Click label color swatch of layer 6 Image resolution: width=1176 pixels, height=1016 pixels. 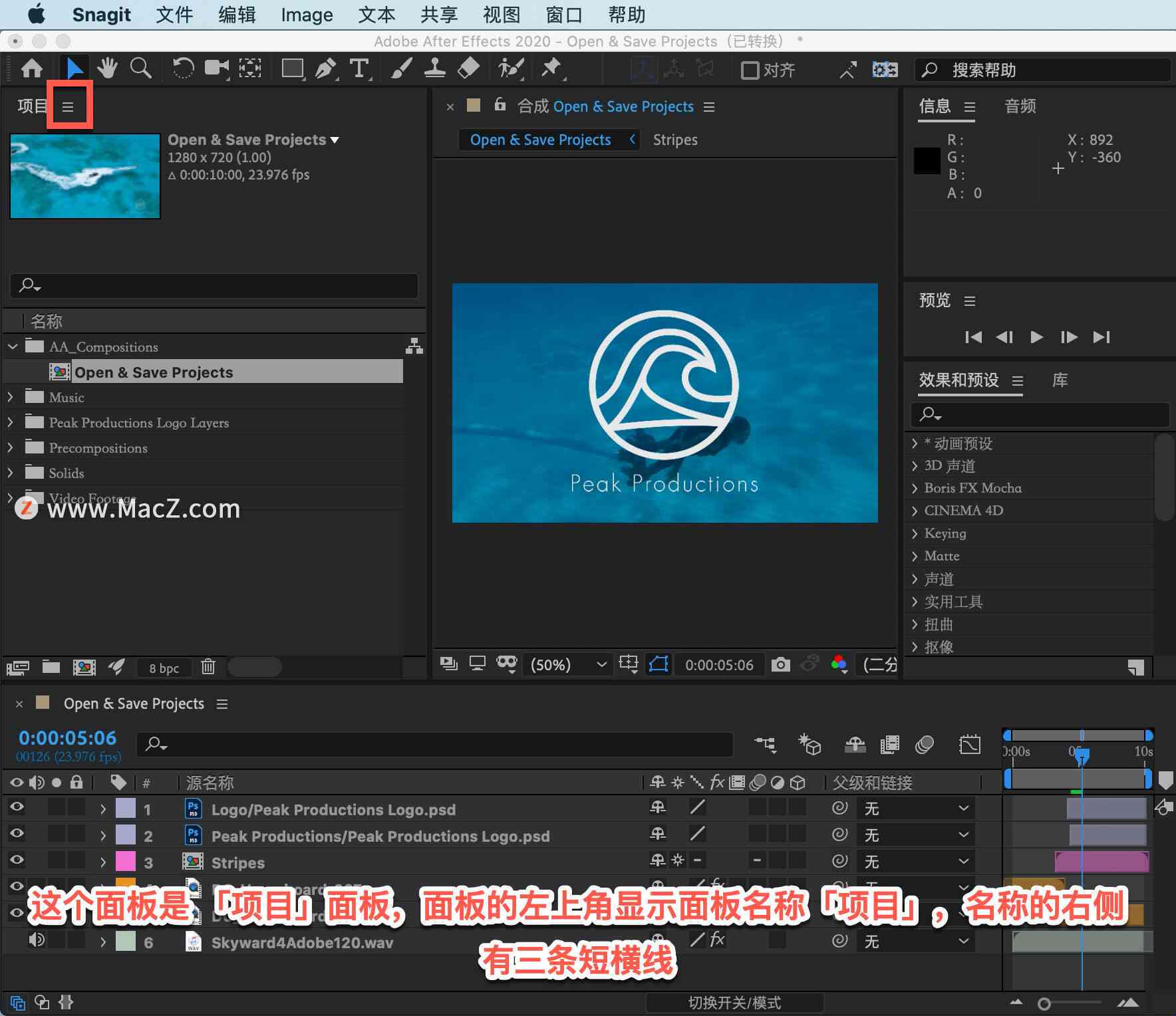(126, 942)
